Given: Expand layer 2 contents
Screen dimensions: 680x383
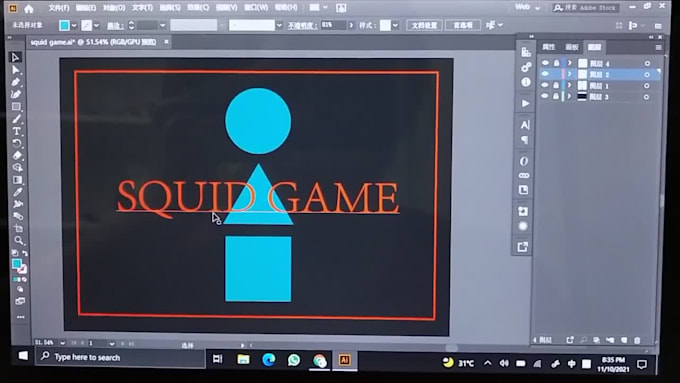Looking at the screenshot, I should [x=570, y=74].
